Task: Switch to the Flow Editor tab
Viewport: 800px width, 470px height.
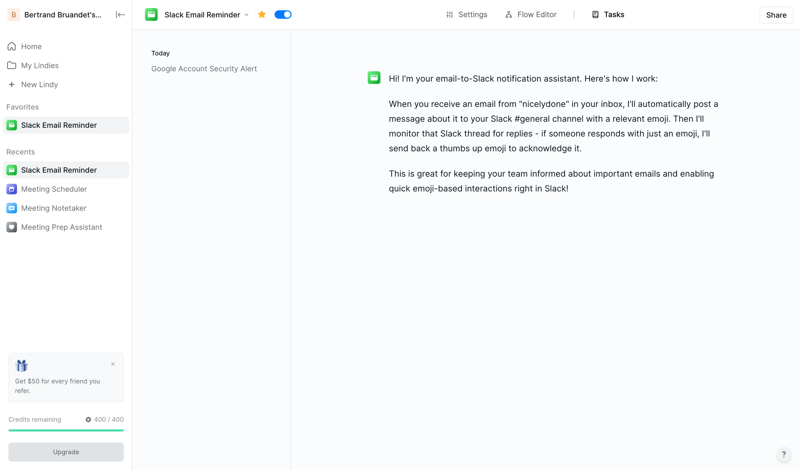Action: (x=531, y=15)
